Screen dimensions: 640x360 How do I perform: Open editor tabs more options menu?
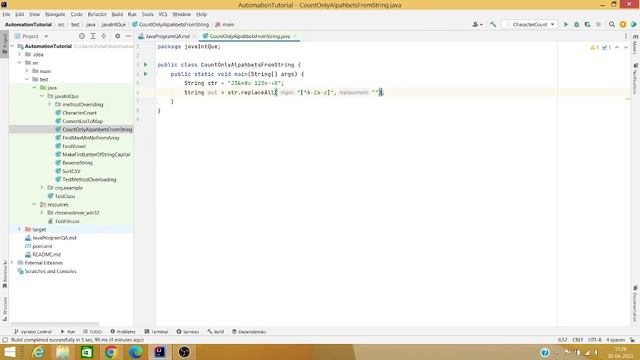[x=626, y=36]
